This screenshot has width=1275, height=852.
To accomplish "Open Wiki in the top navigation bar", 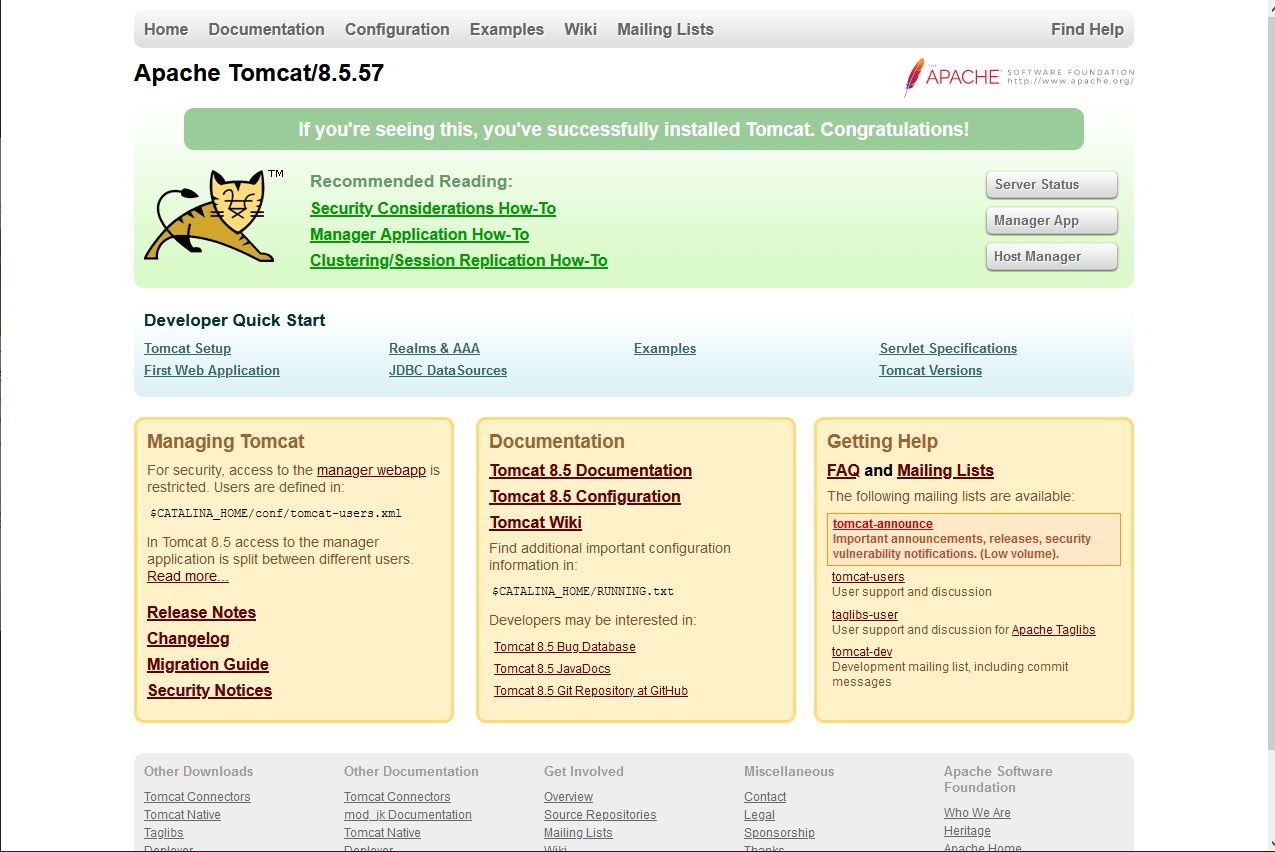I will (580, 29).
